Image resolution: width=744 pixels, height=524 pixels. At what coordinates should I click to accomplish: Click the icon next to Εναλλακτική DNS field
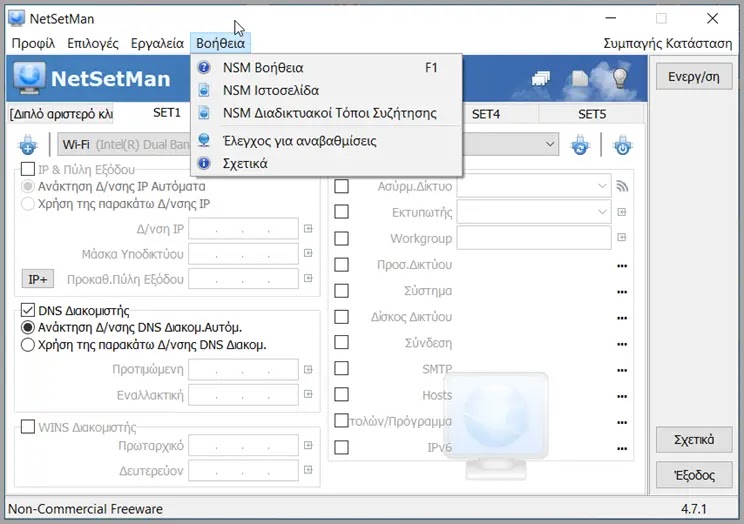pos(308,394)
